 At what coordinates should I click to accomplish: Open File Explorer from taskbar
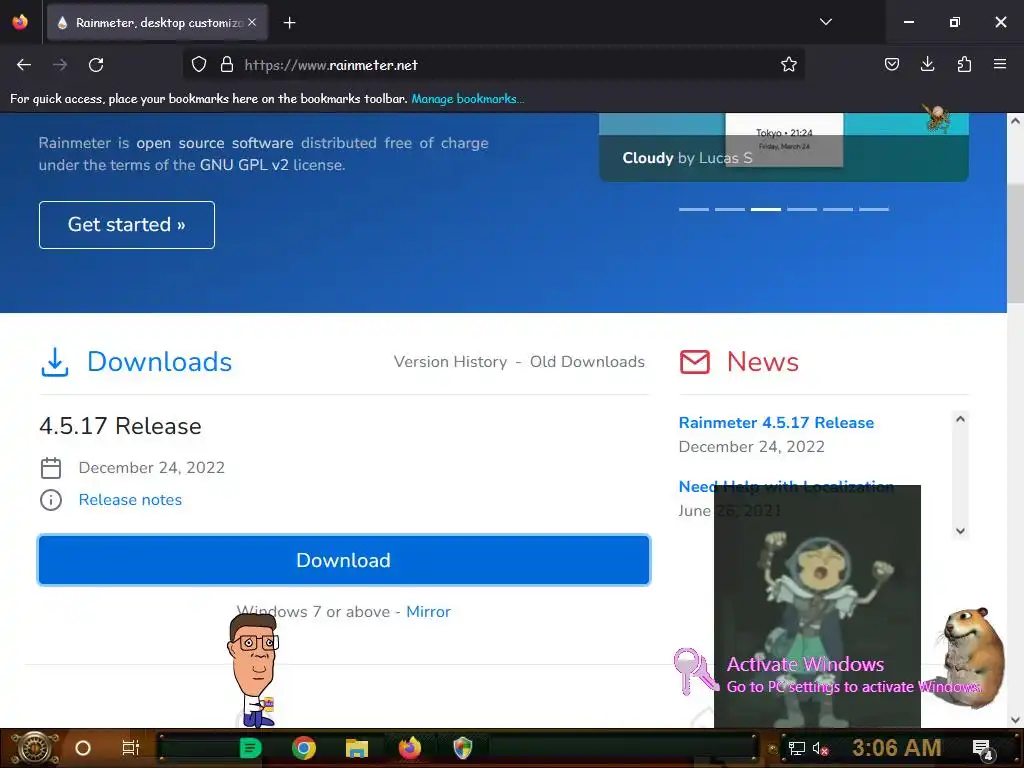357,748
